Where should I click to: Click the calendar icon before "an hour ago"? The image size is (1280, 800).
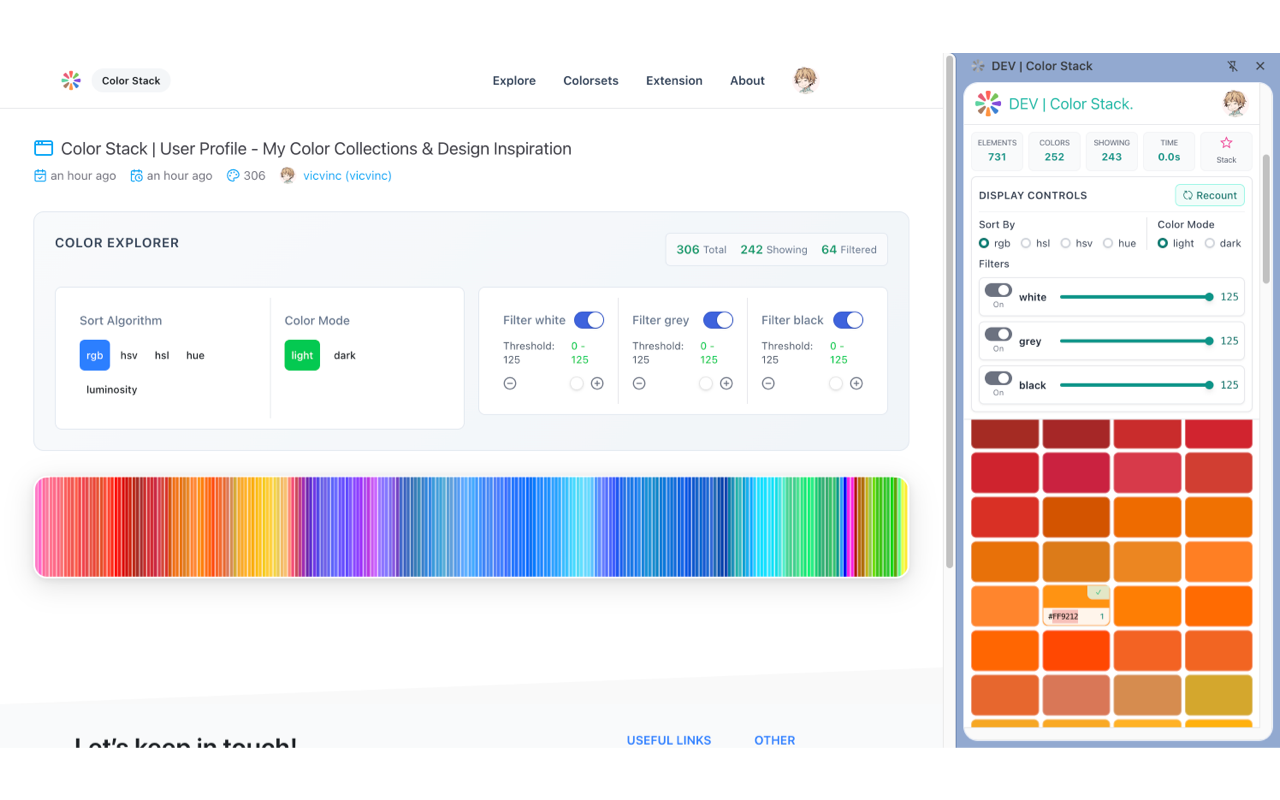[x=39, y=175]
